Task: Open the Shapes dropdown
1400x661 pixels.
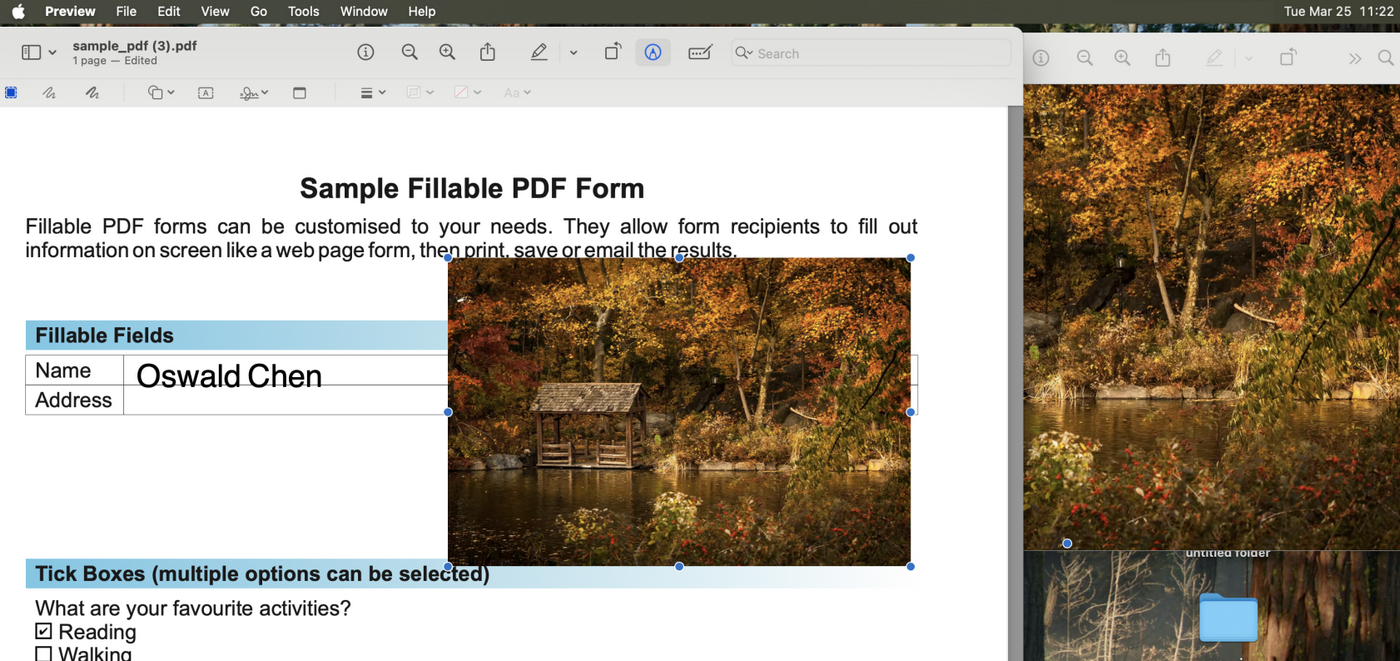Action: pos(160,92)
